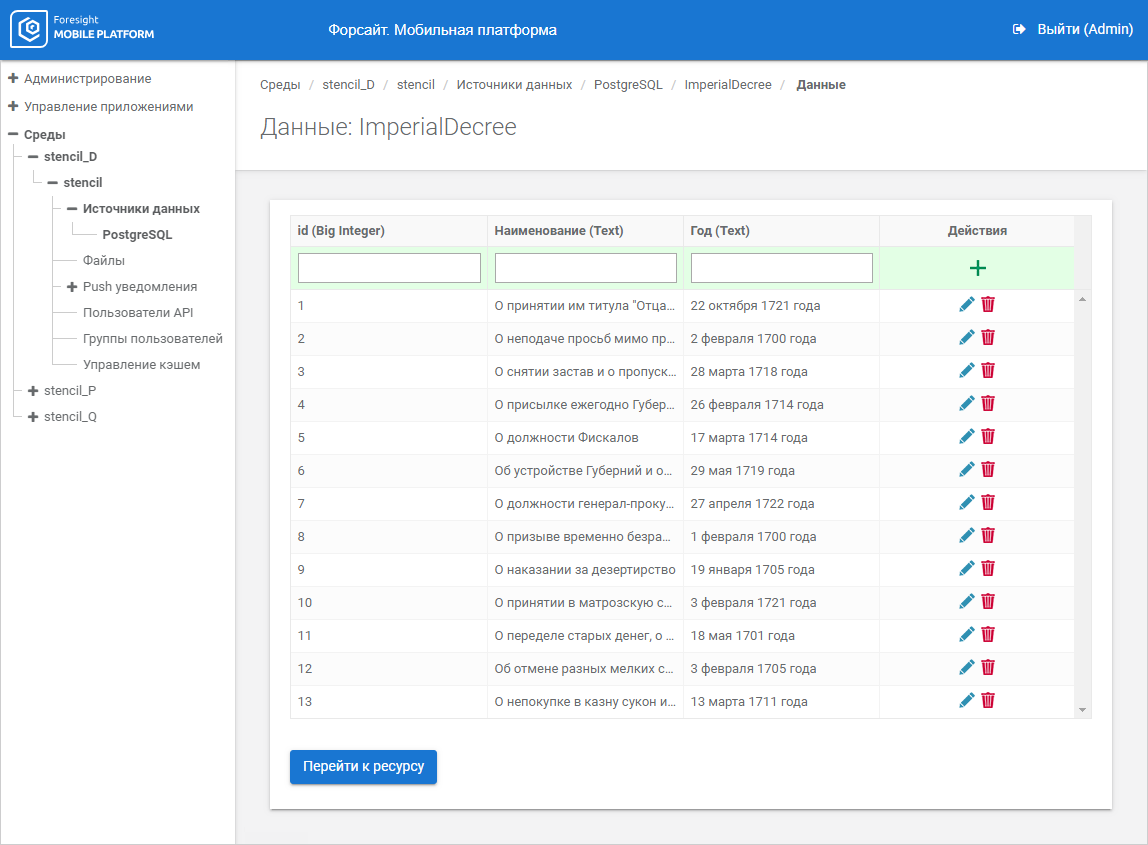1148x845 pixels.
Task: Open Файлы in the sidebar tree
Action: pos(104,261)
